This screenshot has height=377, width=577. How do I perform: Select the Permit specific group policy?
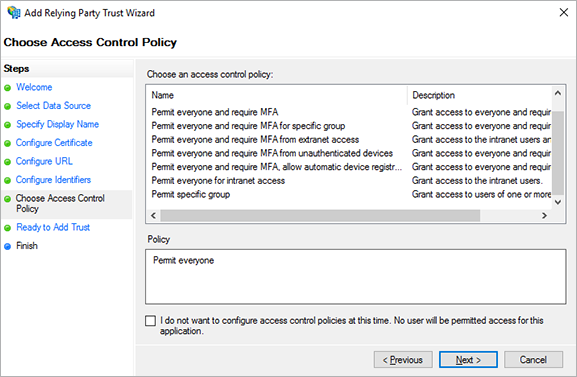(x=191, y=194)
